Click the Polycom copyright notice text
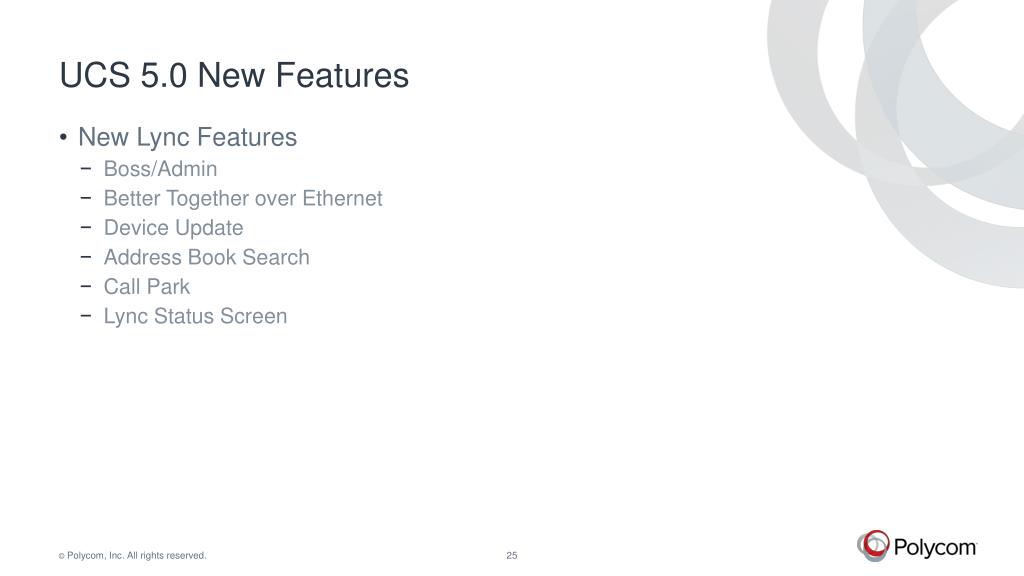 [133, 555]
